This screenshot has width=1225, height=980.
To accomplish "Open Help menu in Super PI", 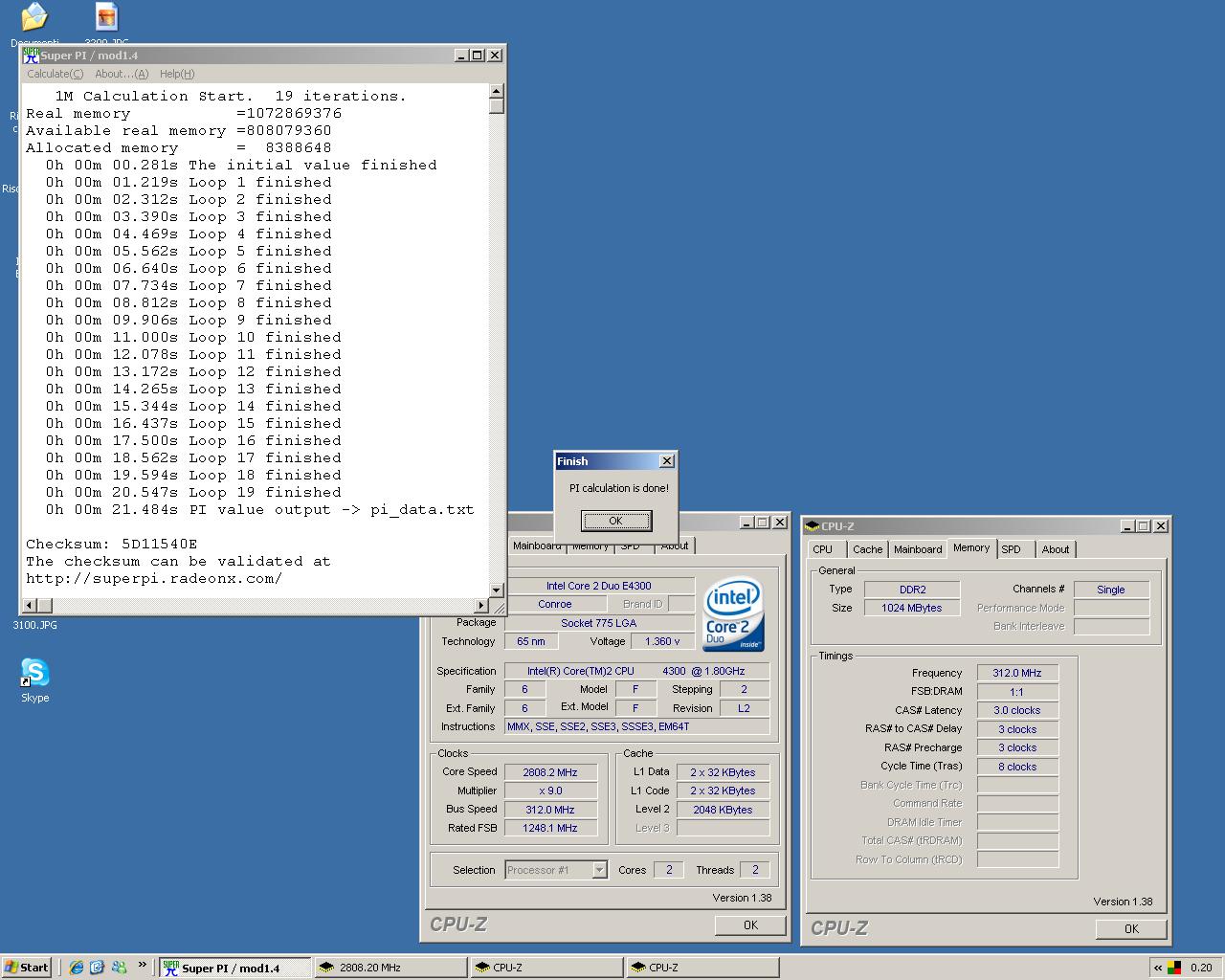I will click(177, 74).
